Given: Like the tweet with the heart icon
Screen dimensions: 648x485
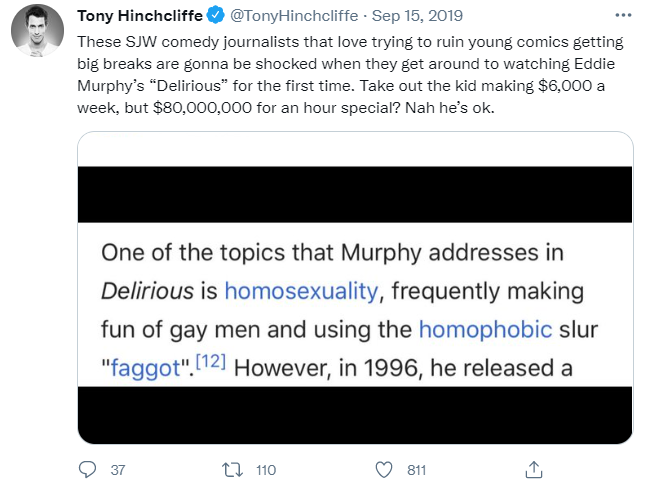Looking at the screenshot, I should pyautogui.click(x=385, y=469).
